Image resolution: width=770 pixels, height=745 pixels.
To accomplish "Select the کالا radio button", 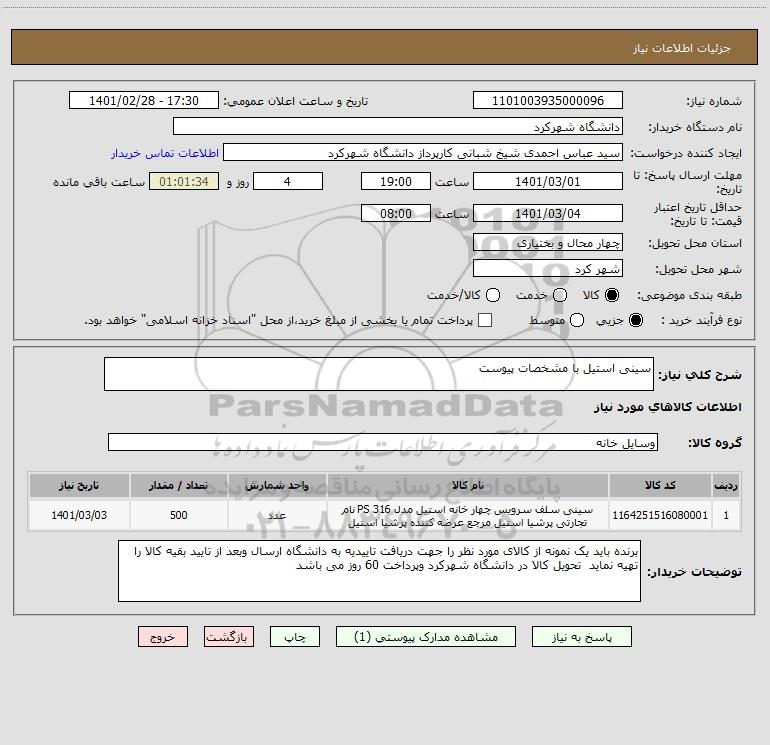I will point(611,295).
